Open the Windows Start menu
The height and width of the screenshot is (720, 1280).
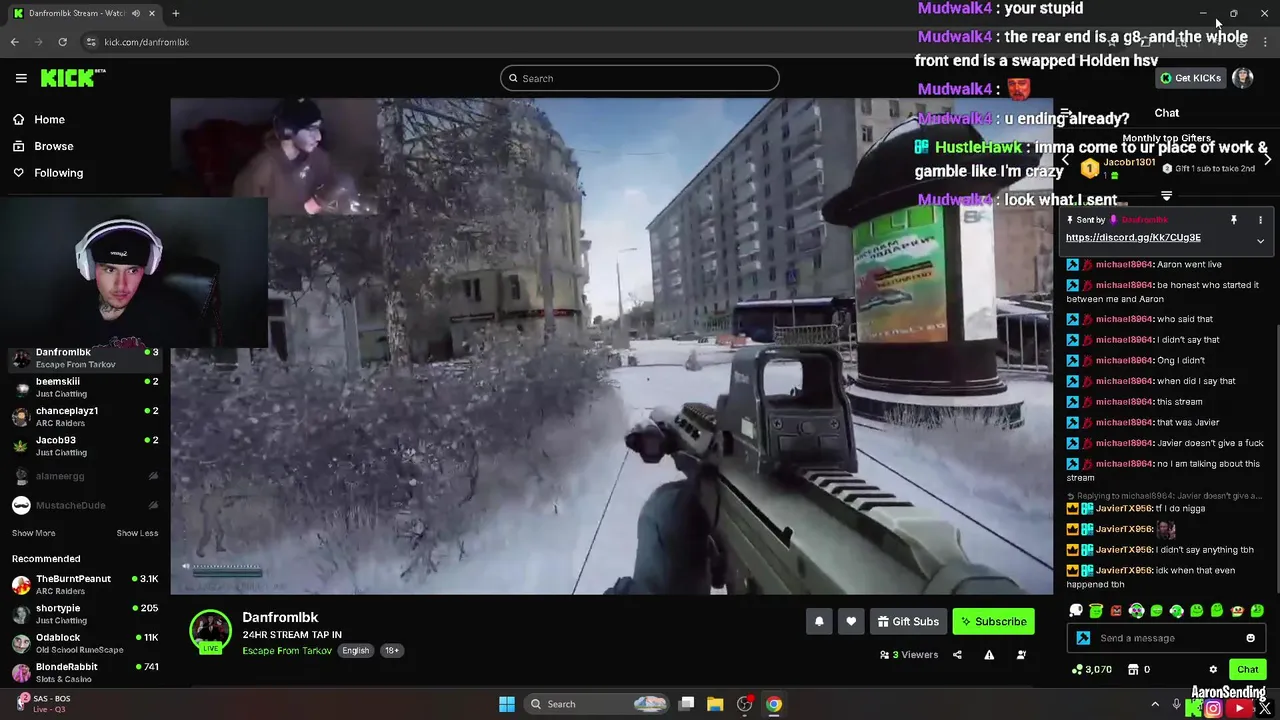507,704
